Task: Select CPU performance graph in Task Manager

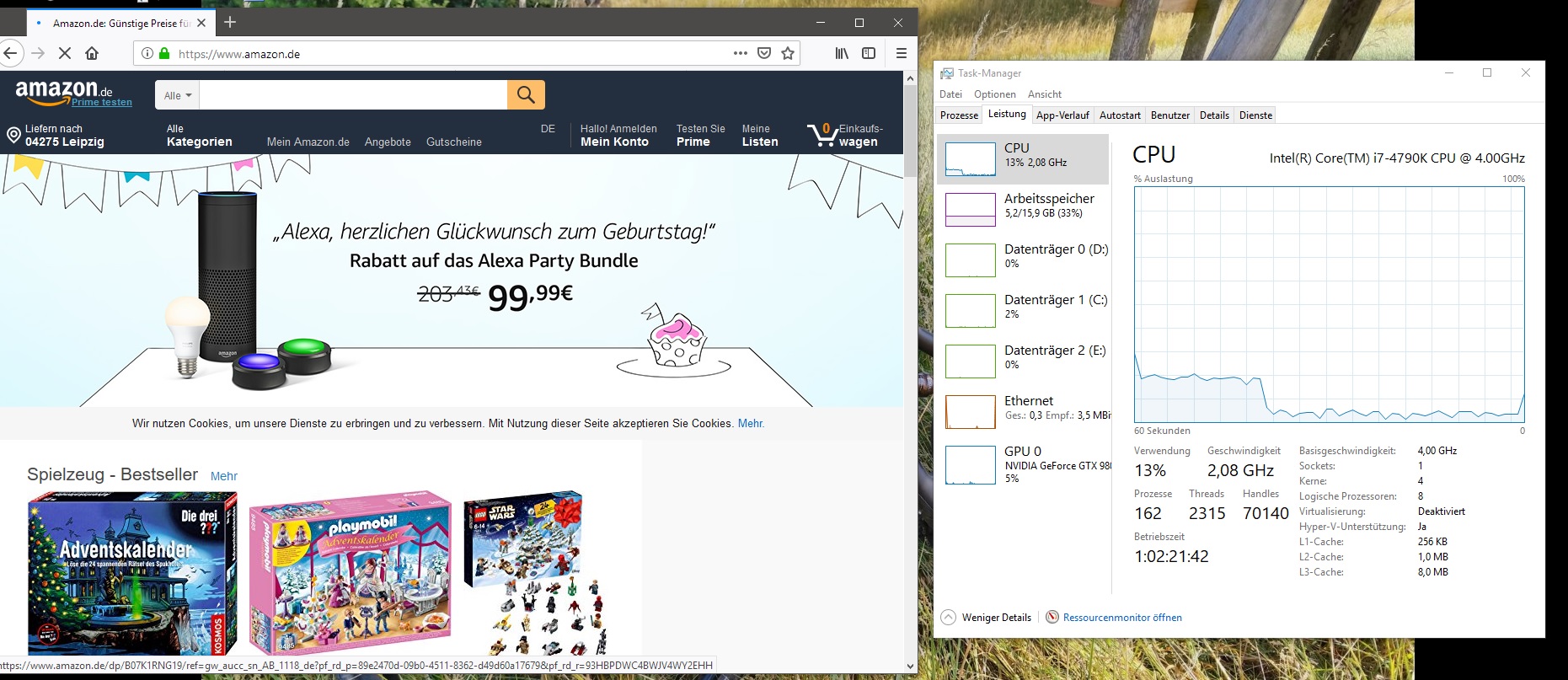Action: point(1023,159)
